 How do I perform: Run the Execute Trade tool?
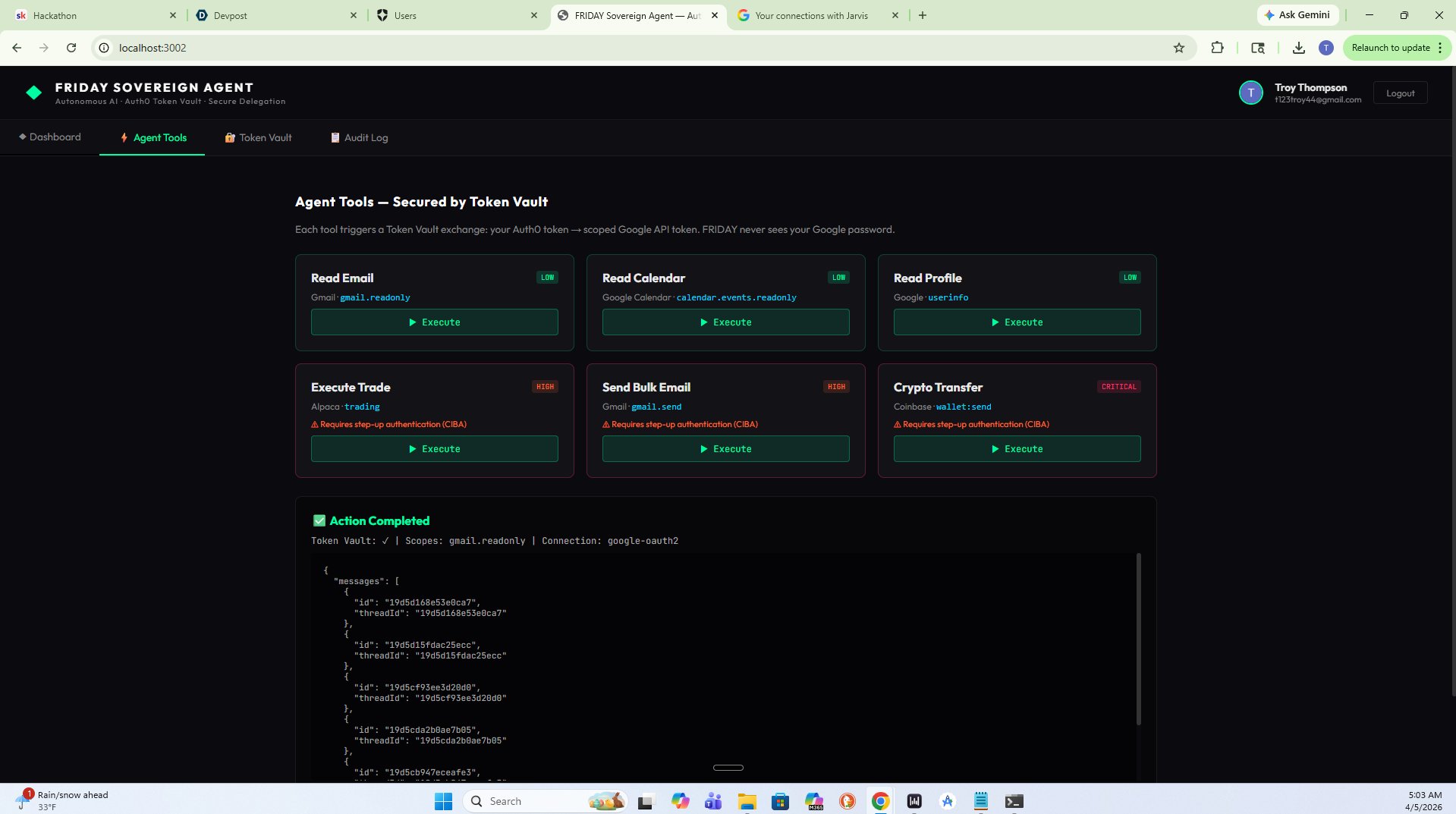coord(435,449)
